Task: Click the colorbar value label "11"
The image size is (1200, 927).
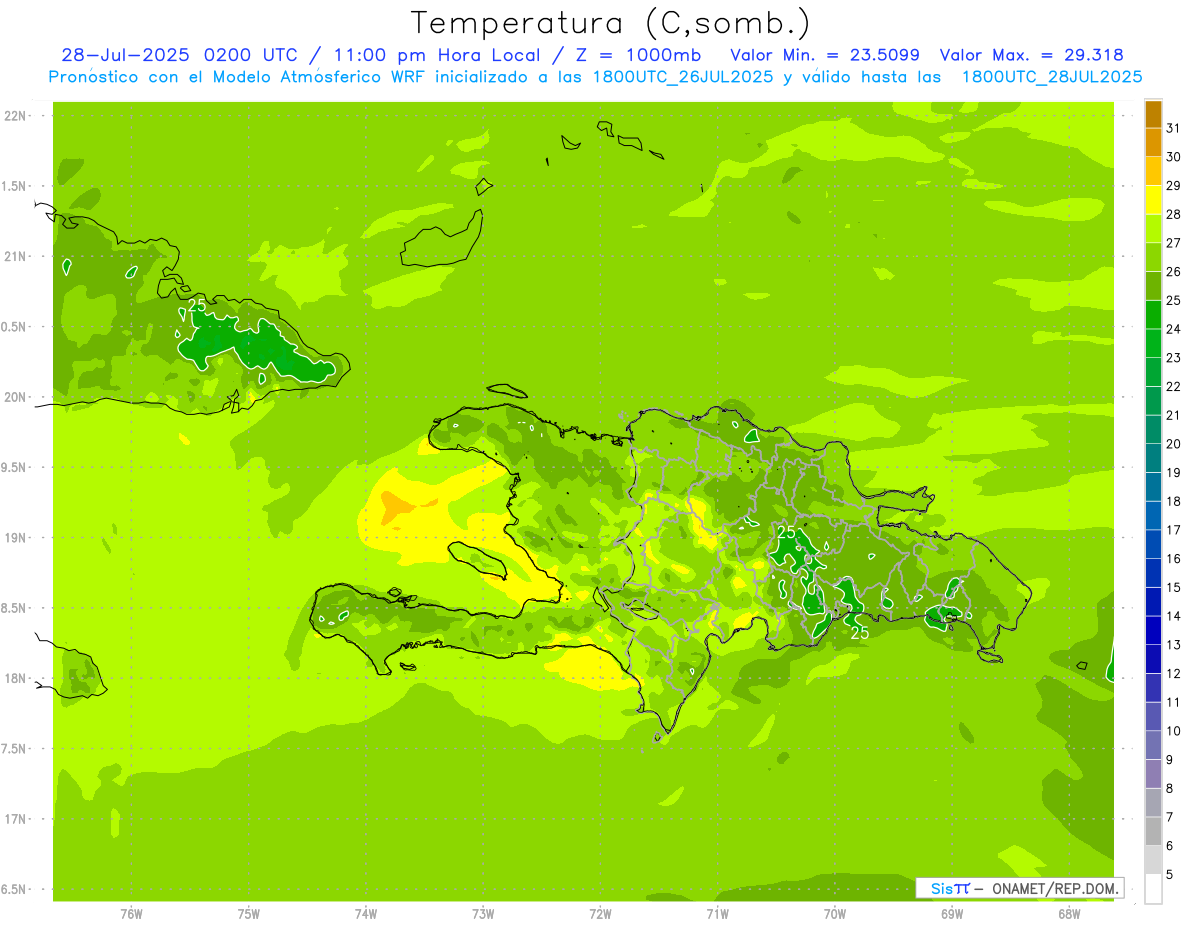Action: tap(1173, 702)
